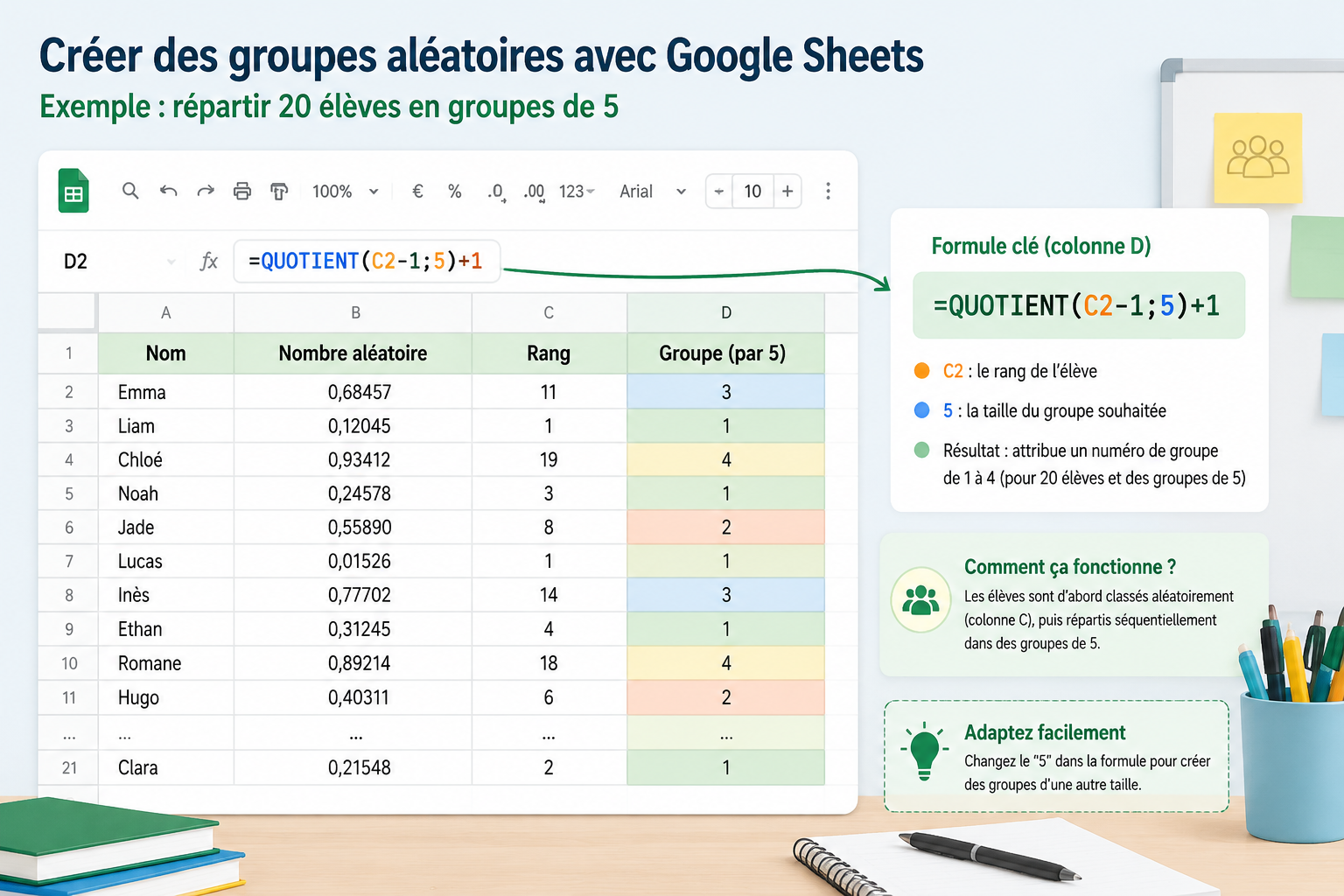Select column C header
The width and height of the screenshot is (1344, 896).
point(549,312)
